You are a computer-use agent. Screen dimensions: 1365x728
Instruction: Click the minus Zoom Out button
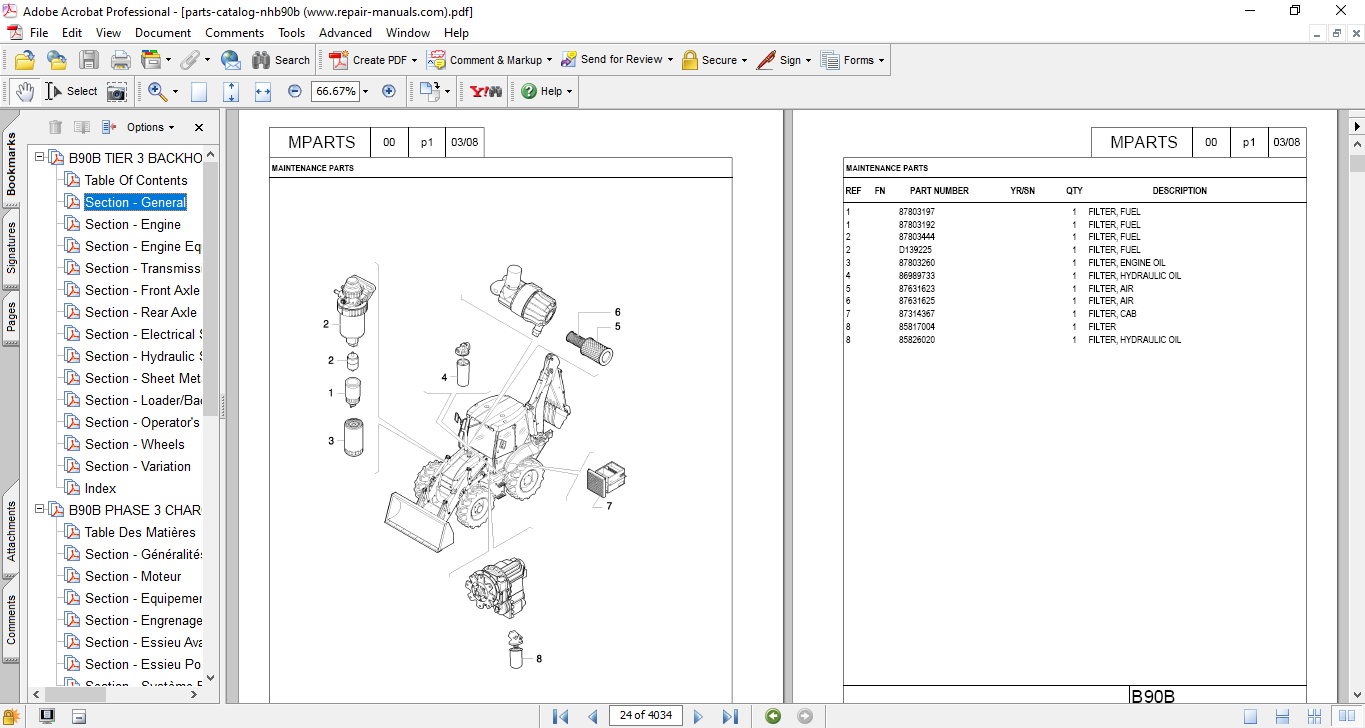[x=295, y=91]
